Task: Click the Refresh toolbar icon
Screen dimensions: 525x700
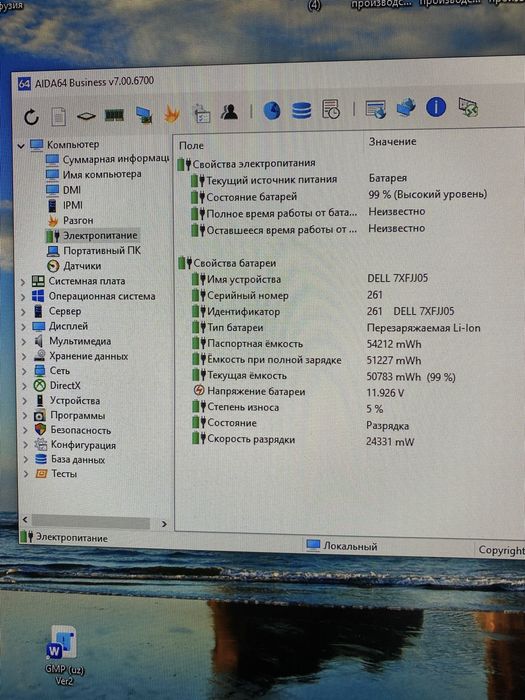Action: tap(31, 117)
